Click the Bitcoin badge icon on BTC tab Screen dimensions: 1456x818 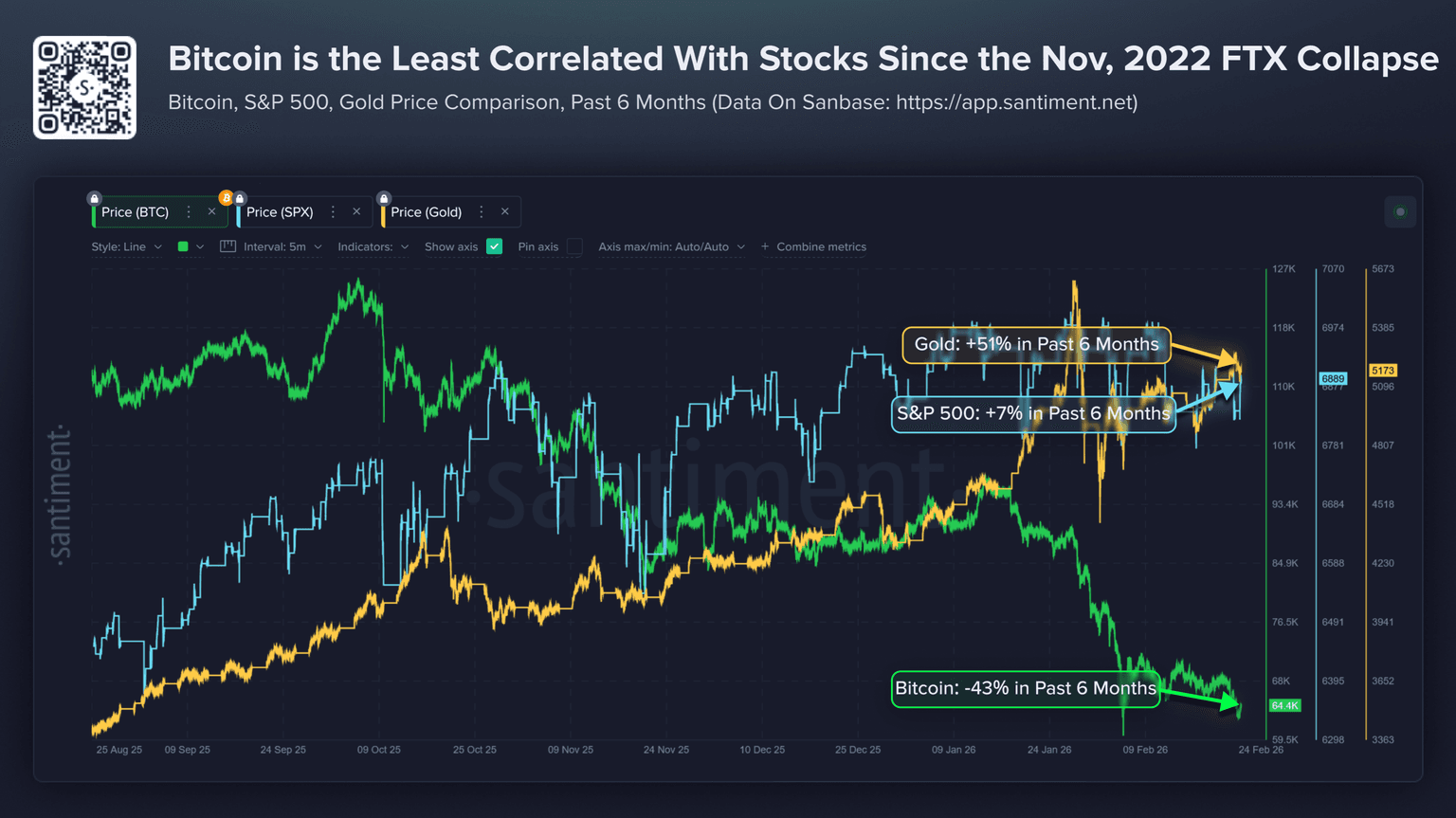tap(226, 198)
